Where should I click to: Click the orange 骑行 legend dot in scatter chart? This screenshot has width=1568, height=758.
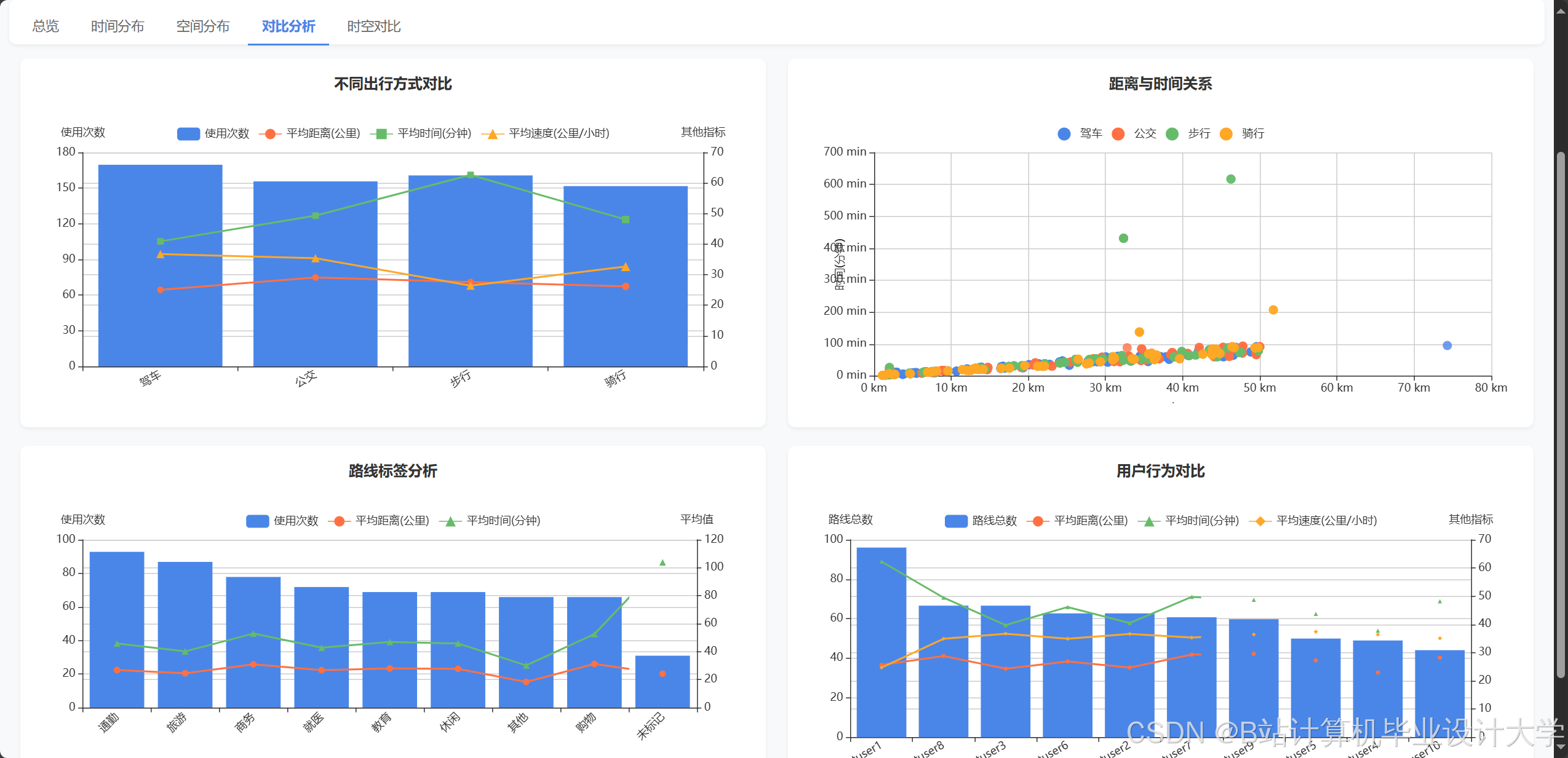pyautogui.click(x=1226, y=133)
